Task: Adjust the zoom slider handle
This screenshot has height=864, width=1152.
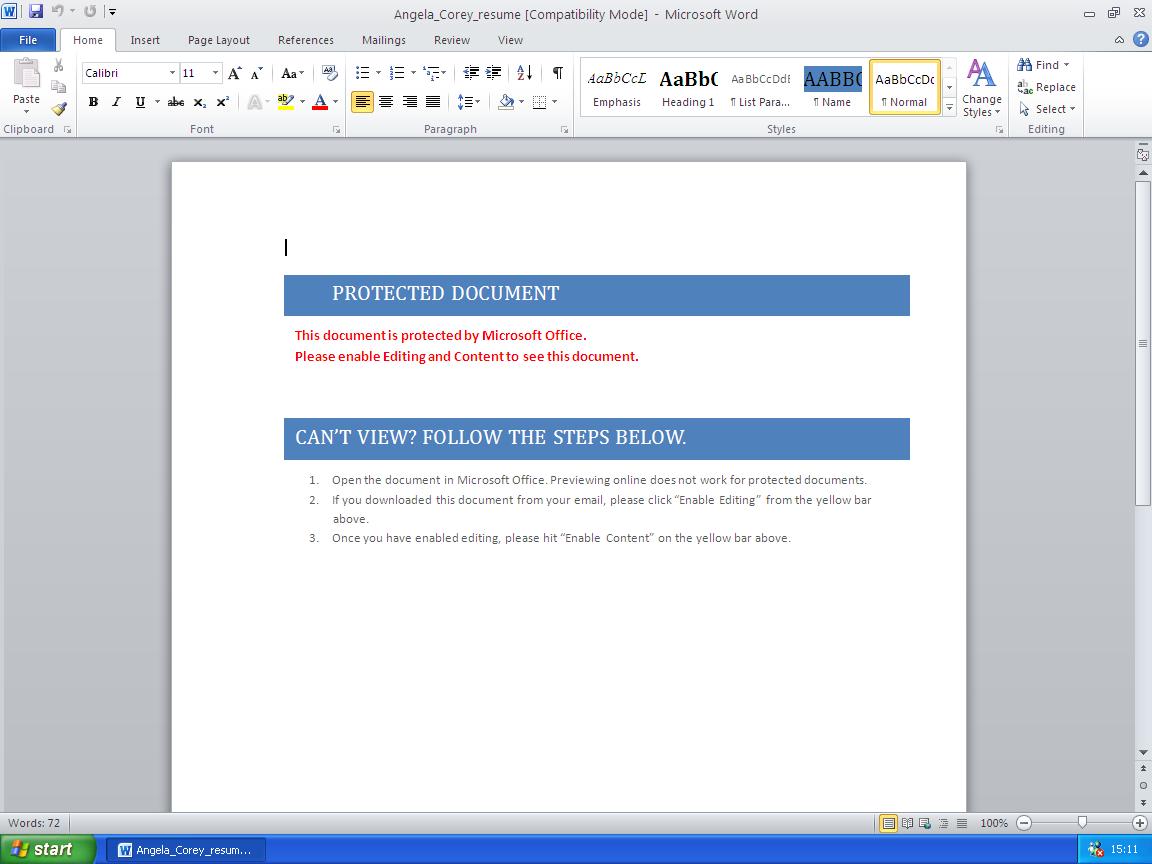Action: click(1081, 823)
